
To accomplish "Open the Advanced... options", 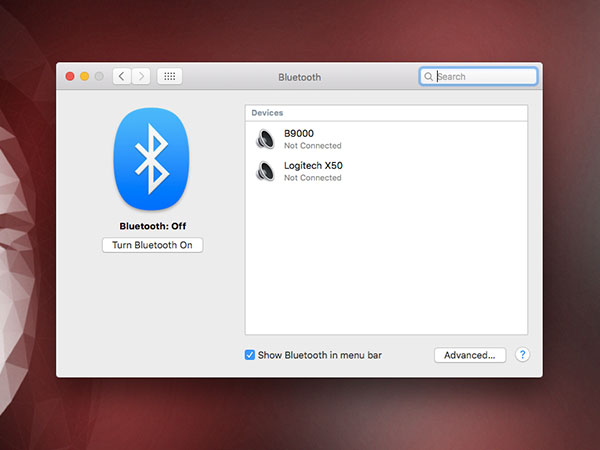I will [x=470, y=355].
